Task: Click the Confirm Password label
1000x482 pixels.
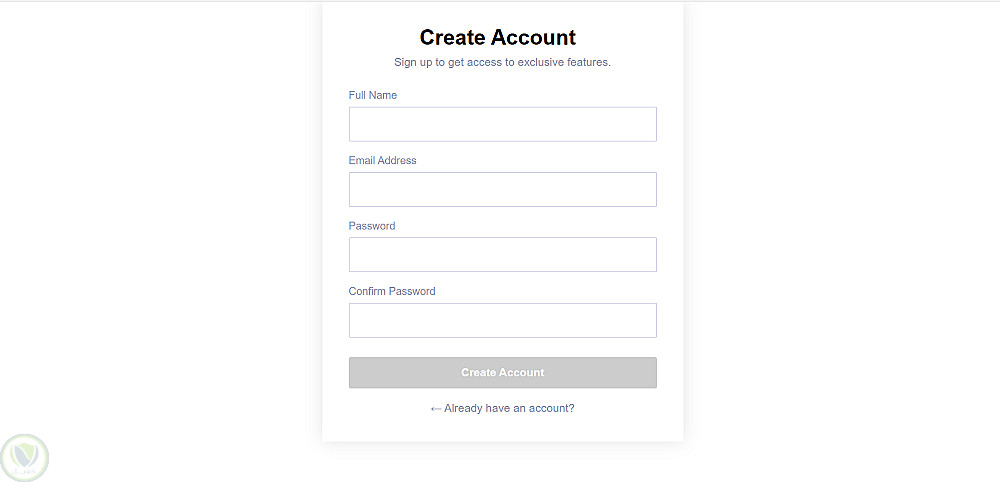Action: pos(392,291)
